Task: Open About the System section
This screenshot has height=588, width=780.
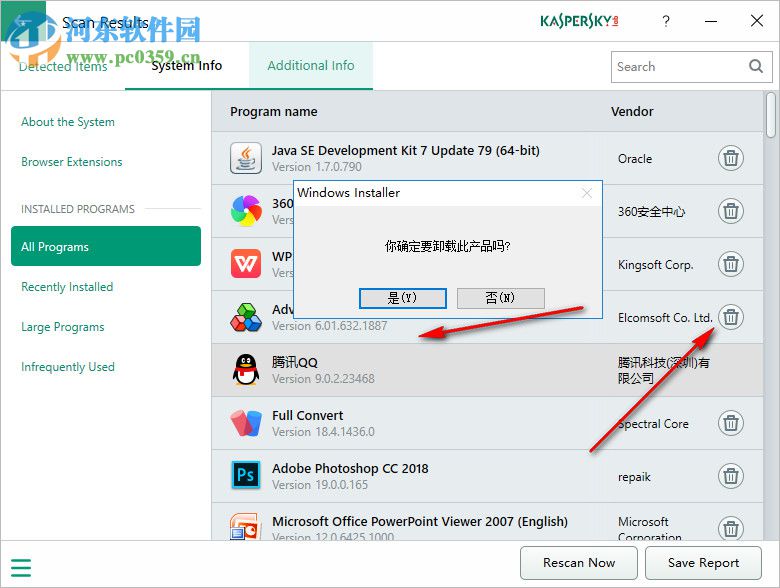Action: point(68,122)
